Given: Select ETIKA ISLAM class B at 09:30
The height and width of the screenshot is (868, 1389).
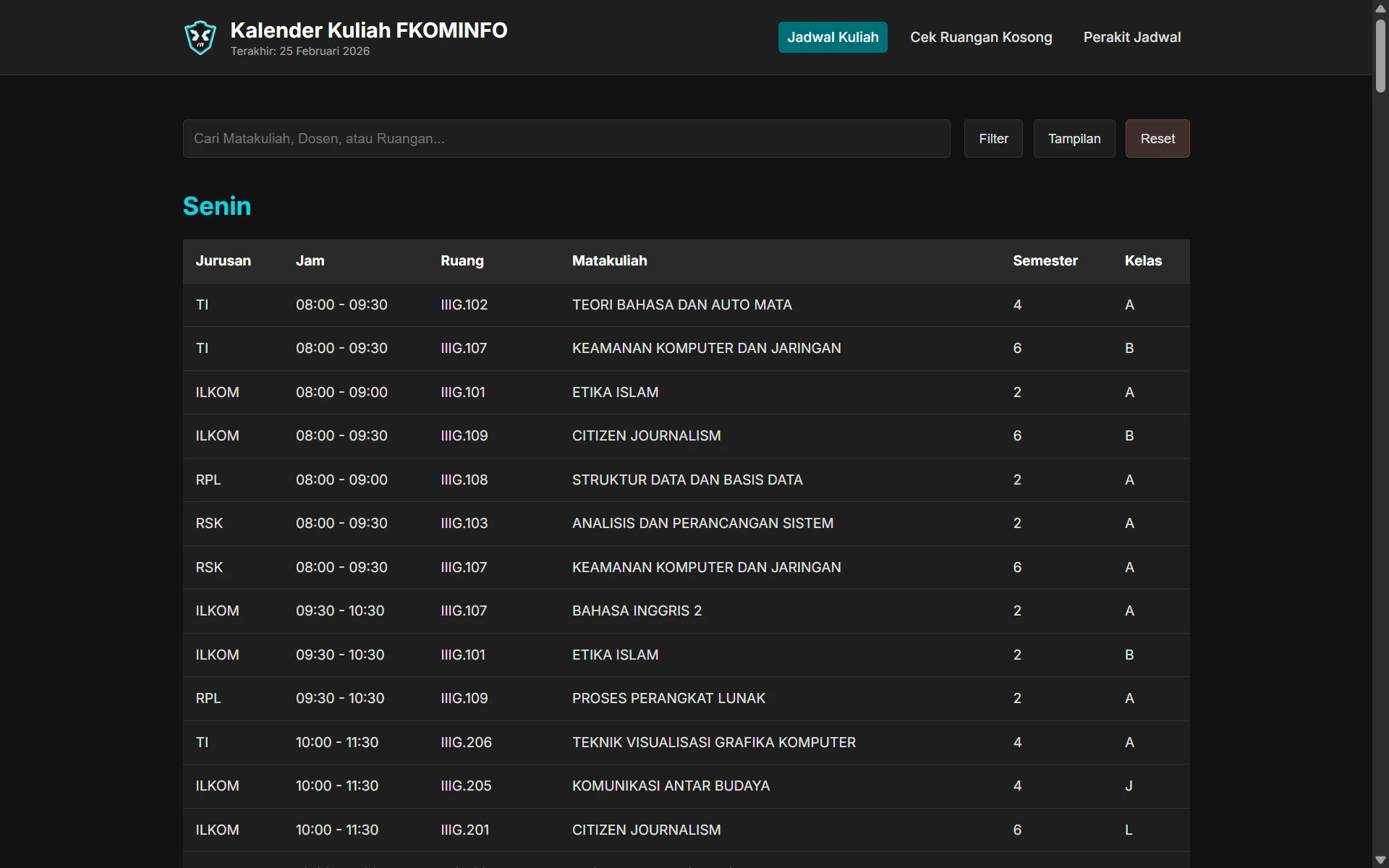Looking at the screenshot, I should click(687, 655).
